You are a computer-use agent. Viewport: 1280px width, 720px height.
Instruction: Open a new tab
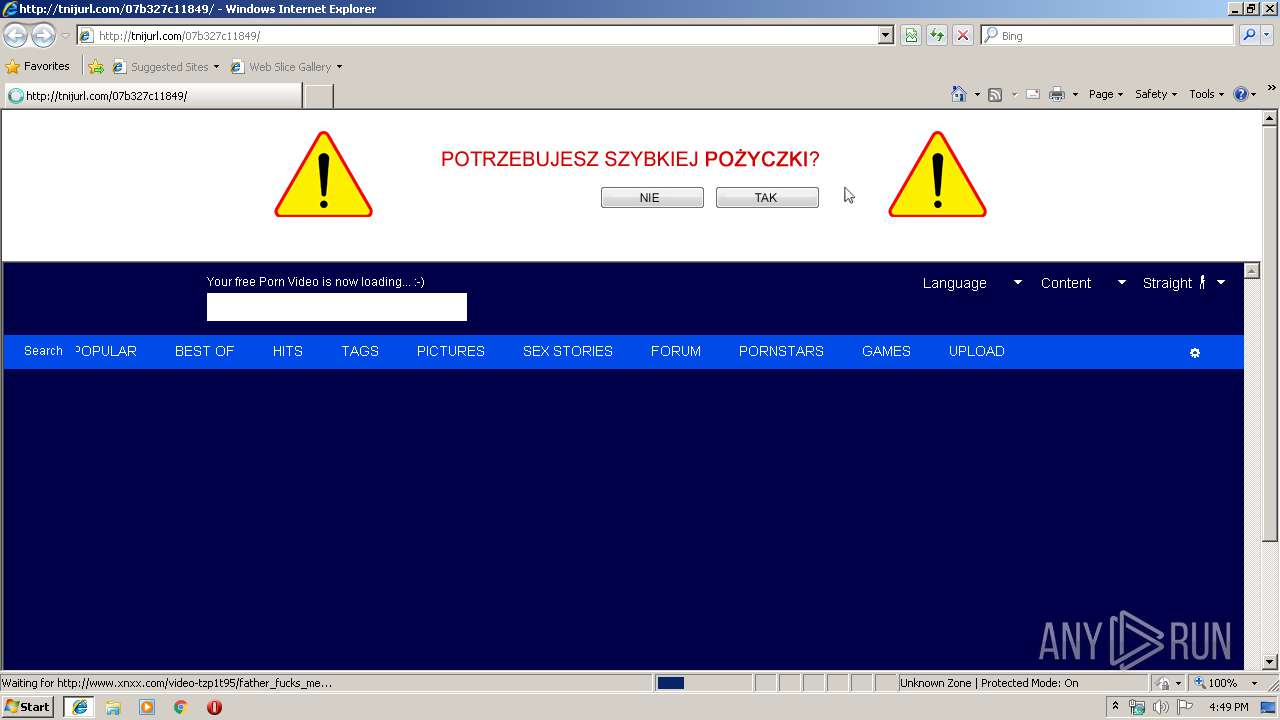pos(318,96)
